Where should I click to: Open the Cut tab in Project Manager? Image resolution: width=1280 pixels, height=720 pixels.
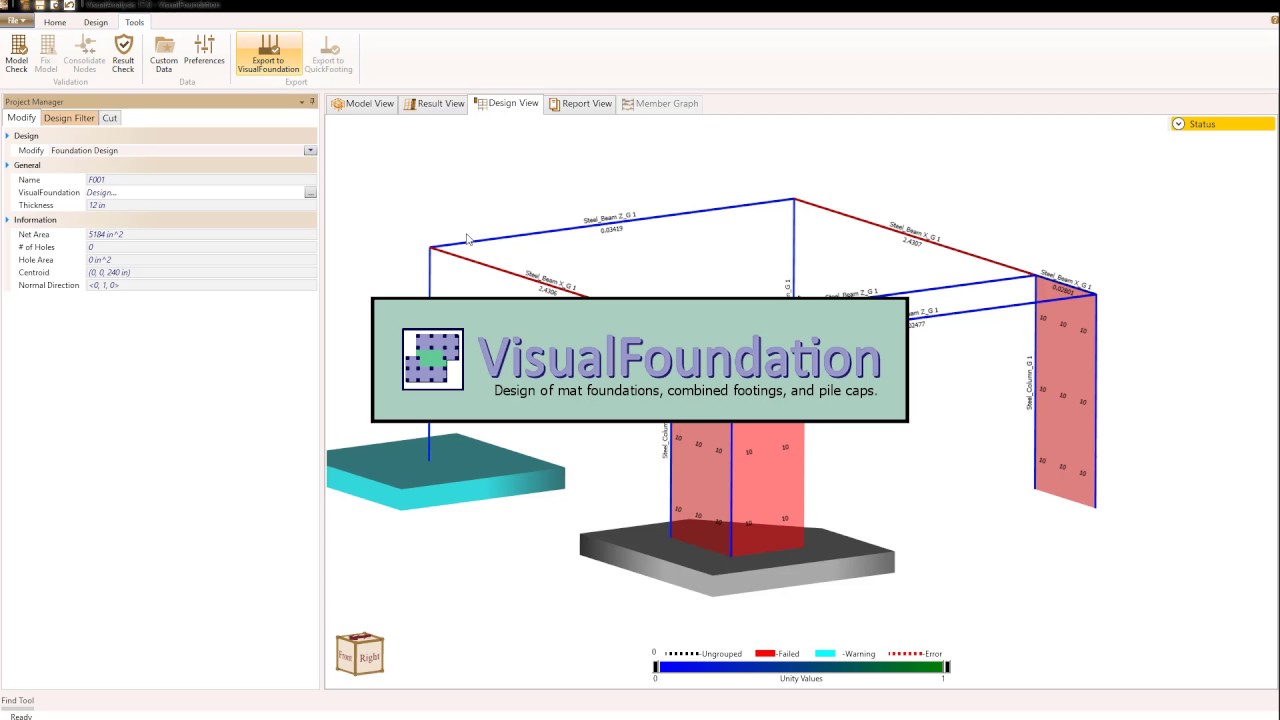point(110,118)
